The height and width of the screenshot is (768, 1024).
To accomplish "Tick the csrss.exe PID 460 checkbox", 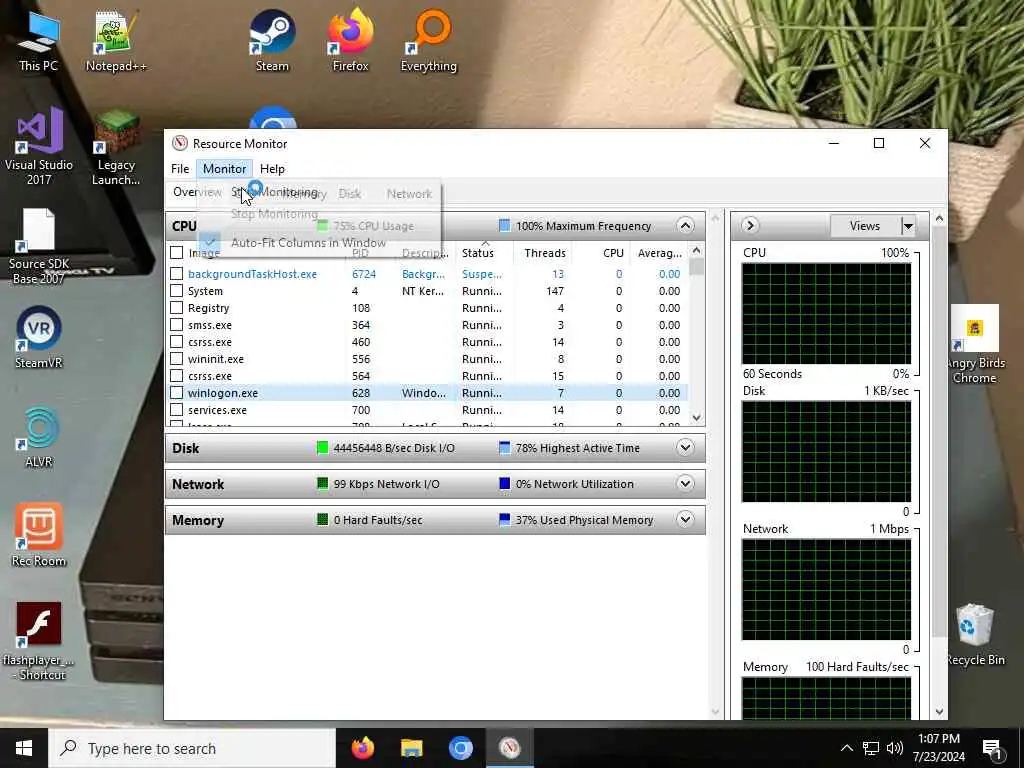I will [176, 342].
